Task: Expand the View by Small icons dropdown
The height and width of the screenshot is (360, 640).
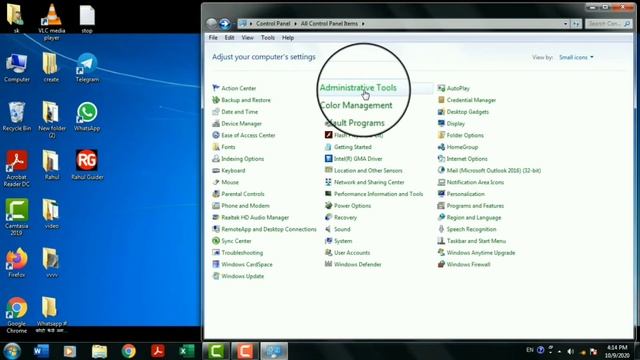Action: click(x=576, y=58)
